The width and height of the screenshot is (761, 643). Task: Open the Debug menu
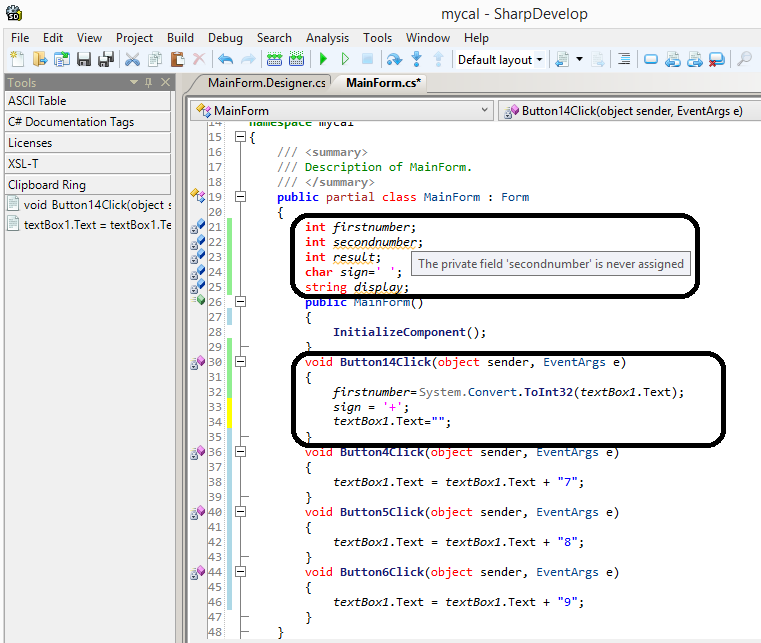[x=223, y=37]
